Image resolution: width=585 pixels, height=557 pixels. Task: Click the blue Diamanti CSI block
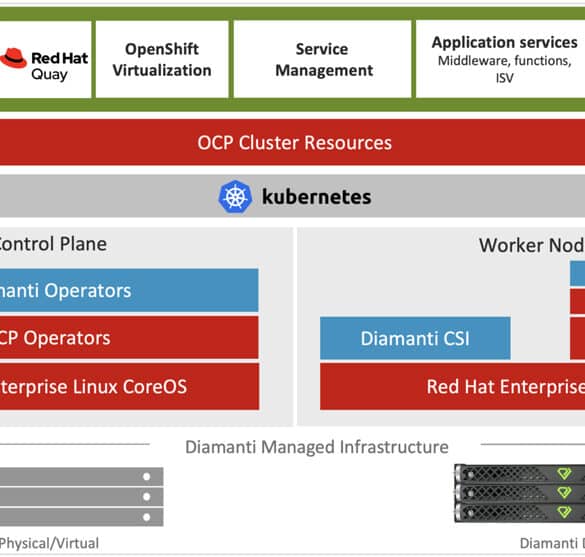click(415, 338)
